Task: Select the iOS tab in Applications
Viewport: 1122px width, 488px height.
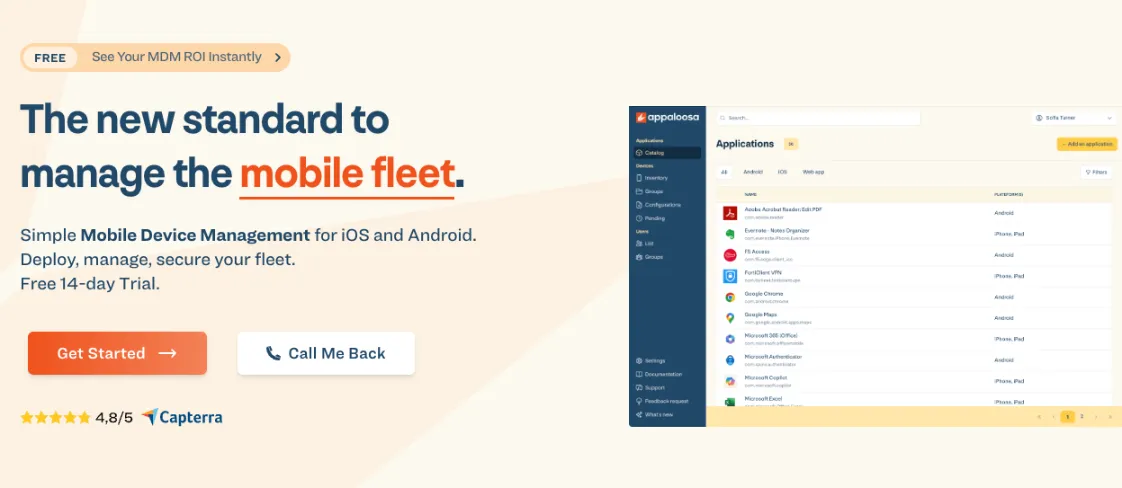Action: (x=782, y=172)
